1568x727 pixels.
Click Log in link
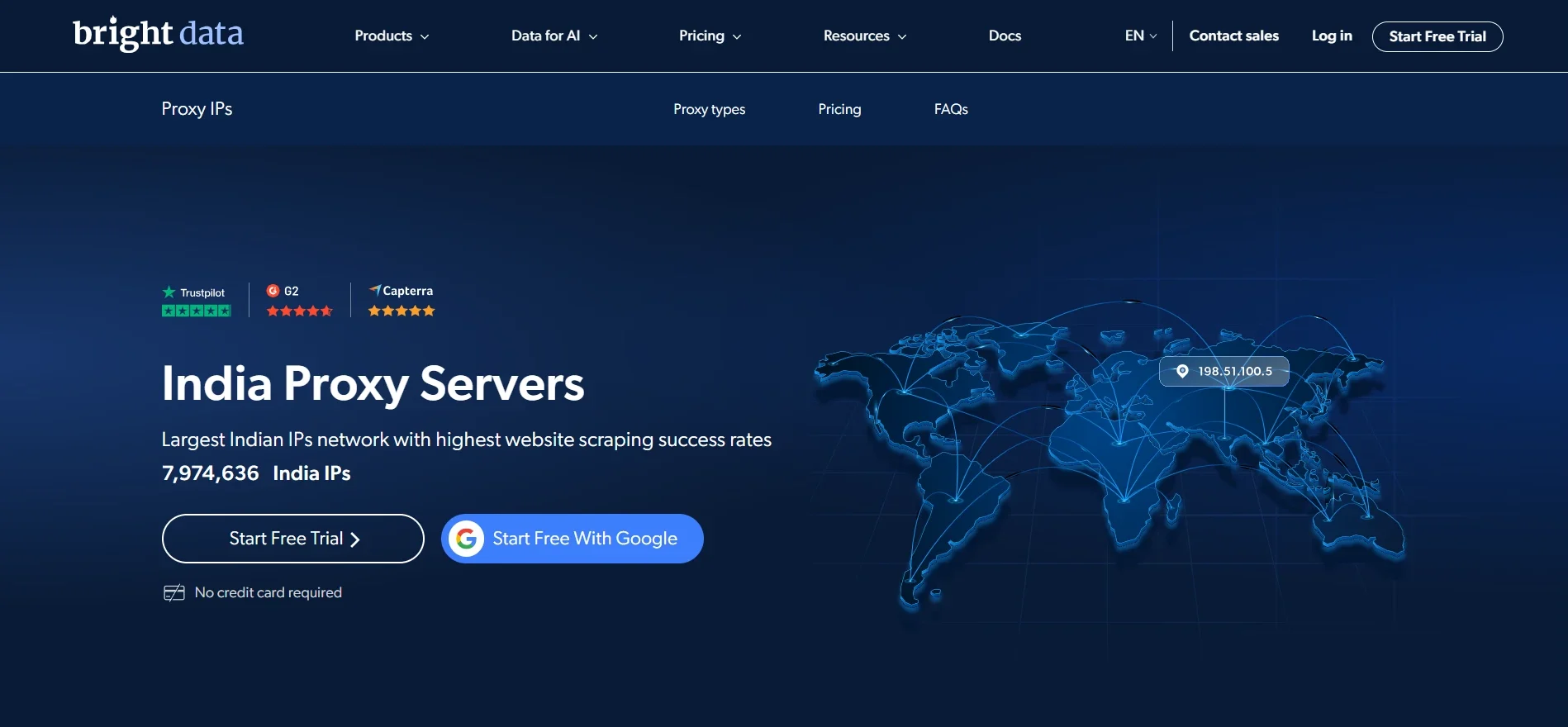[1332, 36]
